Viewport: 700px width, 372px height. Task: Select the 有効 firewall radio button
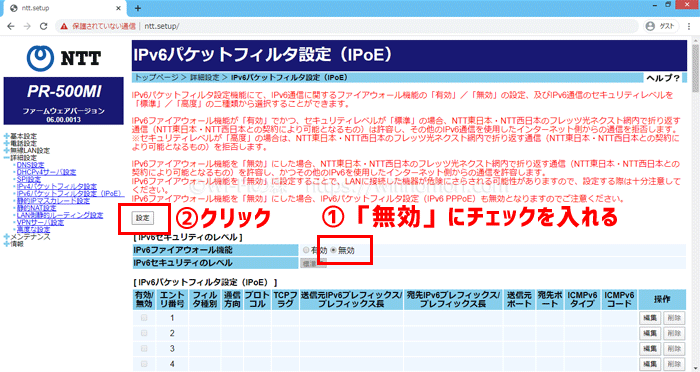pyautogui.click(x=306, y=250)
